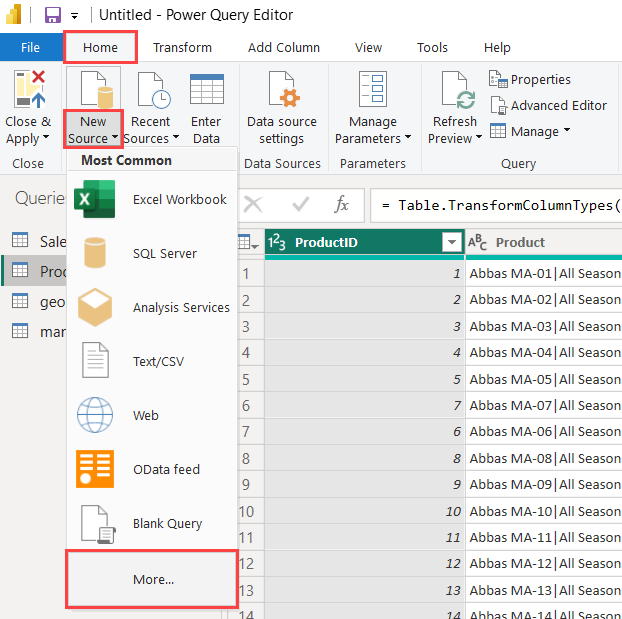Select the Product column header
Viewport: 622px width, 619px height.
click(x=544, y=242)
